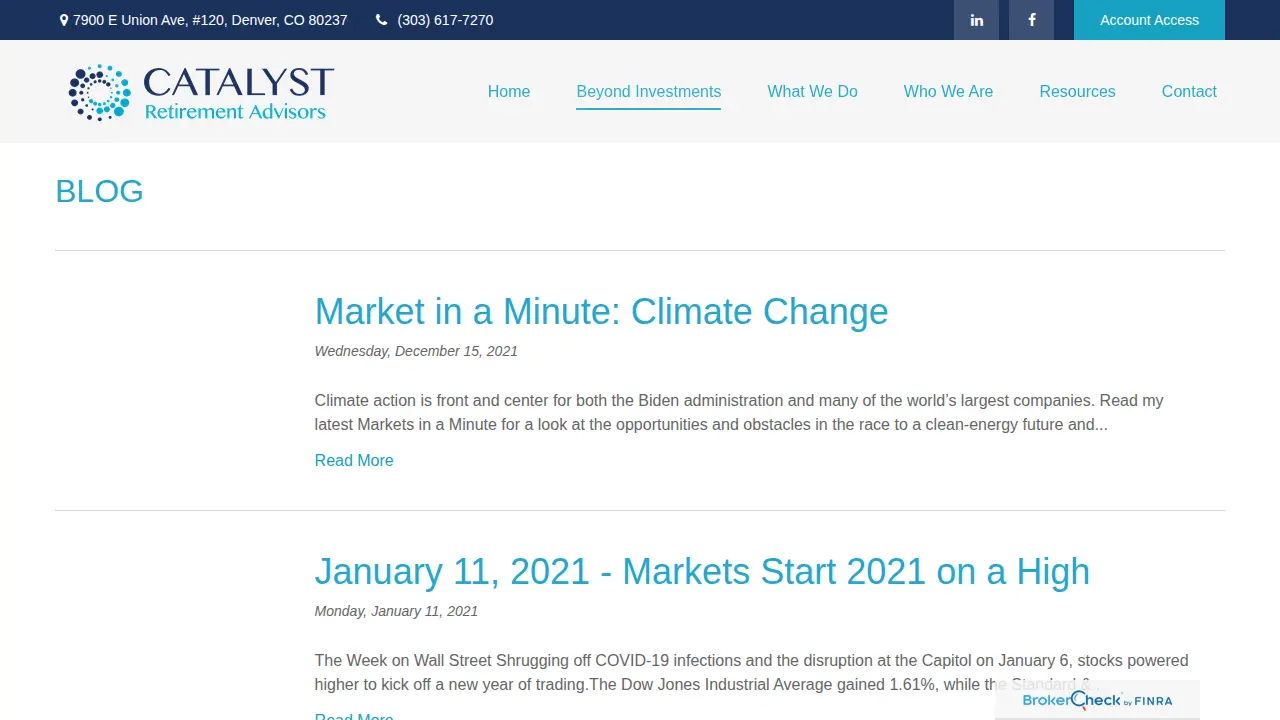The image size is (1280, 720).
Task: Open the What We Do menu
Action: click(x=812, y=91)
